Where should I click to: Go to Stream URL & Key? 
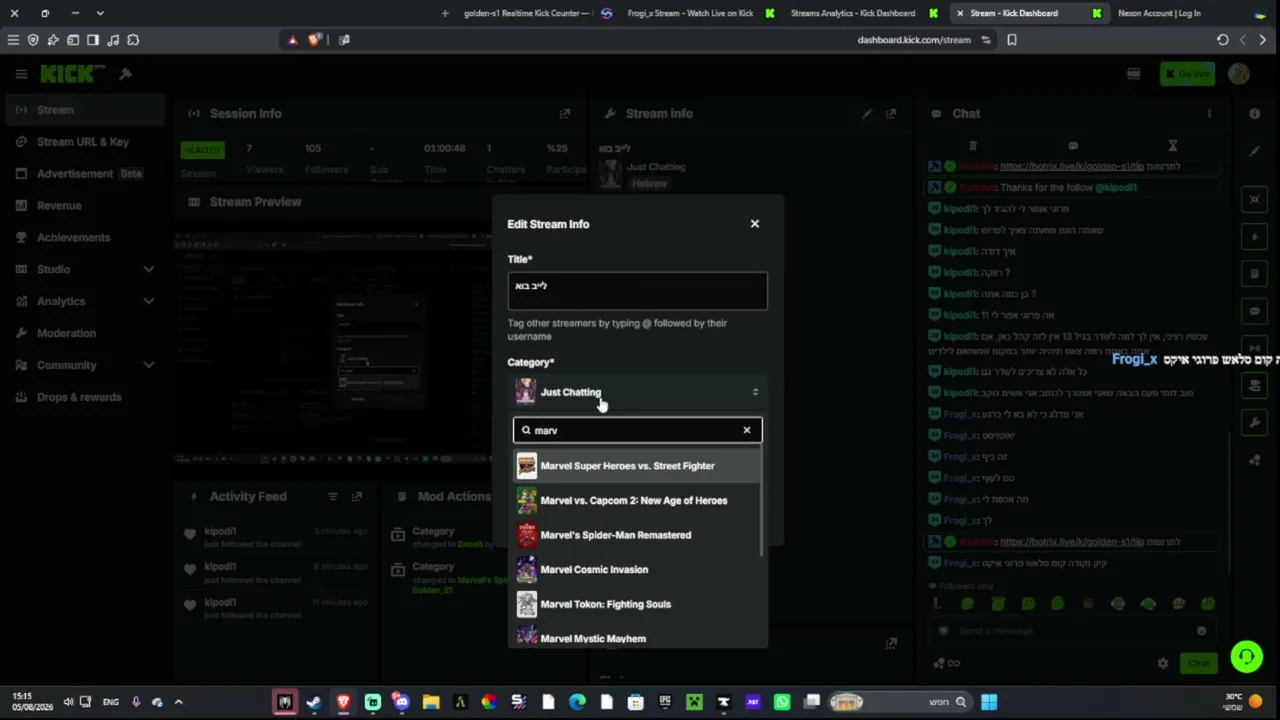coord(83,142)
